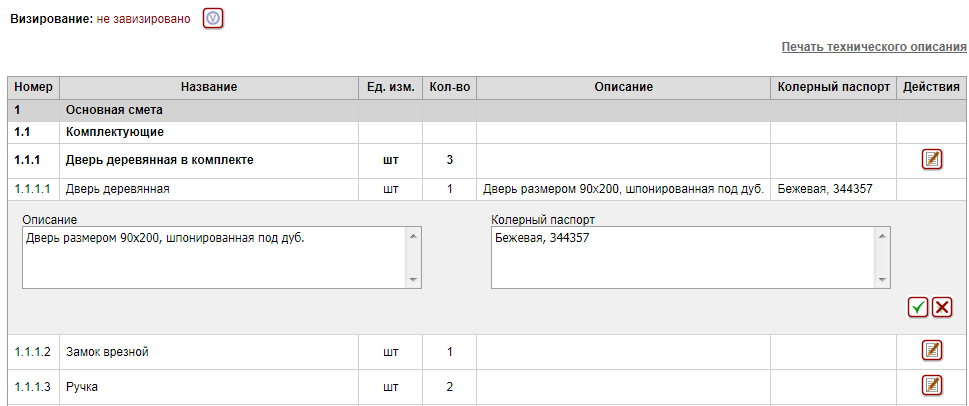Open item number 1.1.1.3 link
The height and width of the screenshot is (406, 969).
point(33,386)
